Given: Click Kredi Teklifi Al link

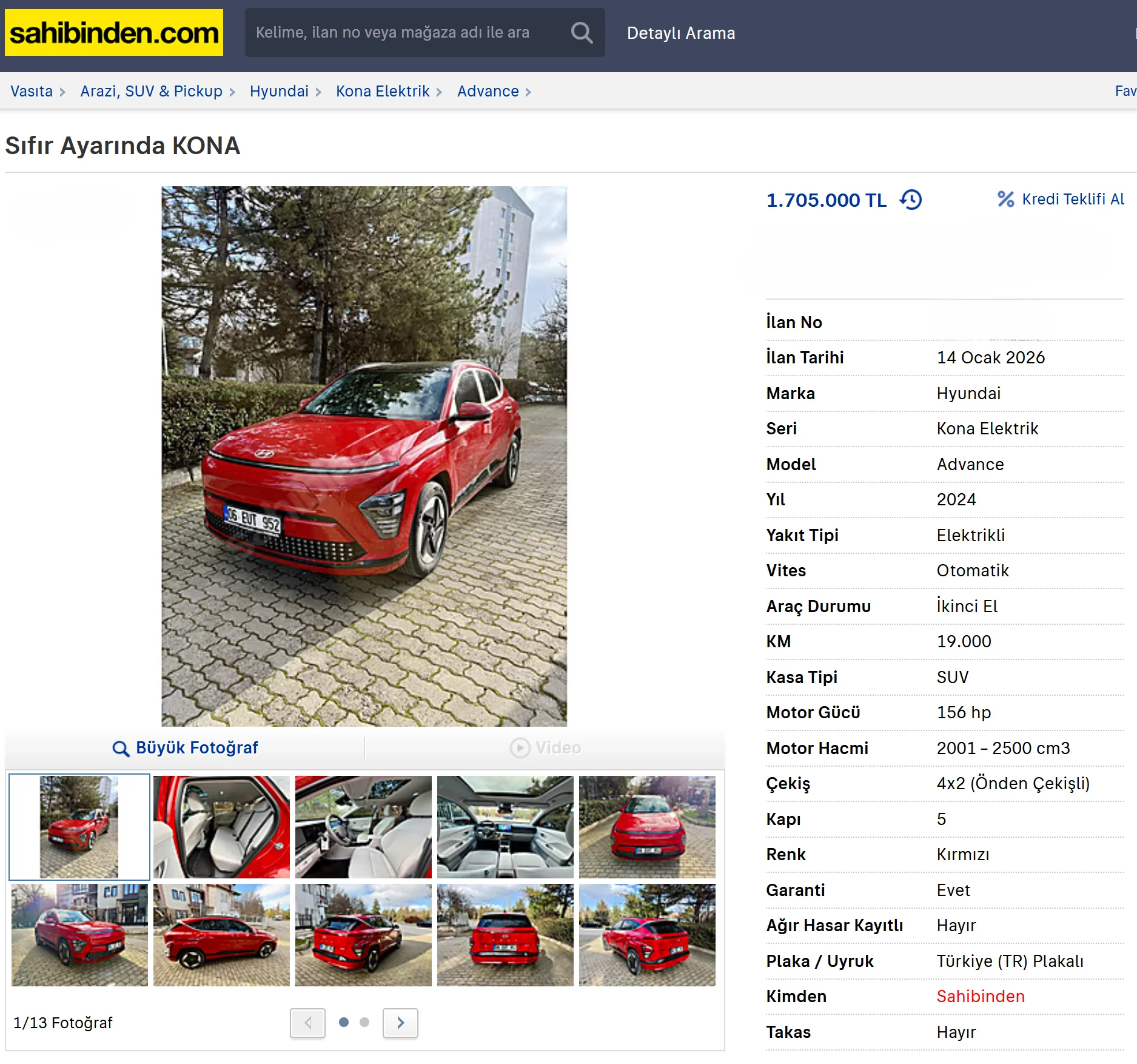Looking at the screenshot, I should click(x=1073, y=199).
